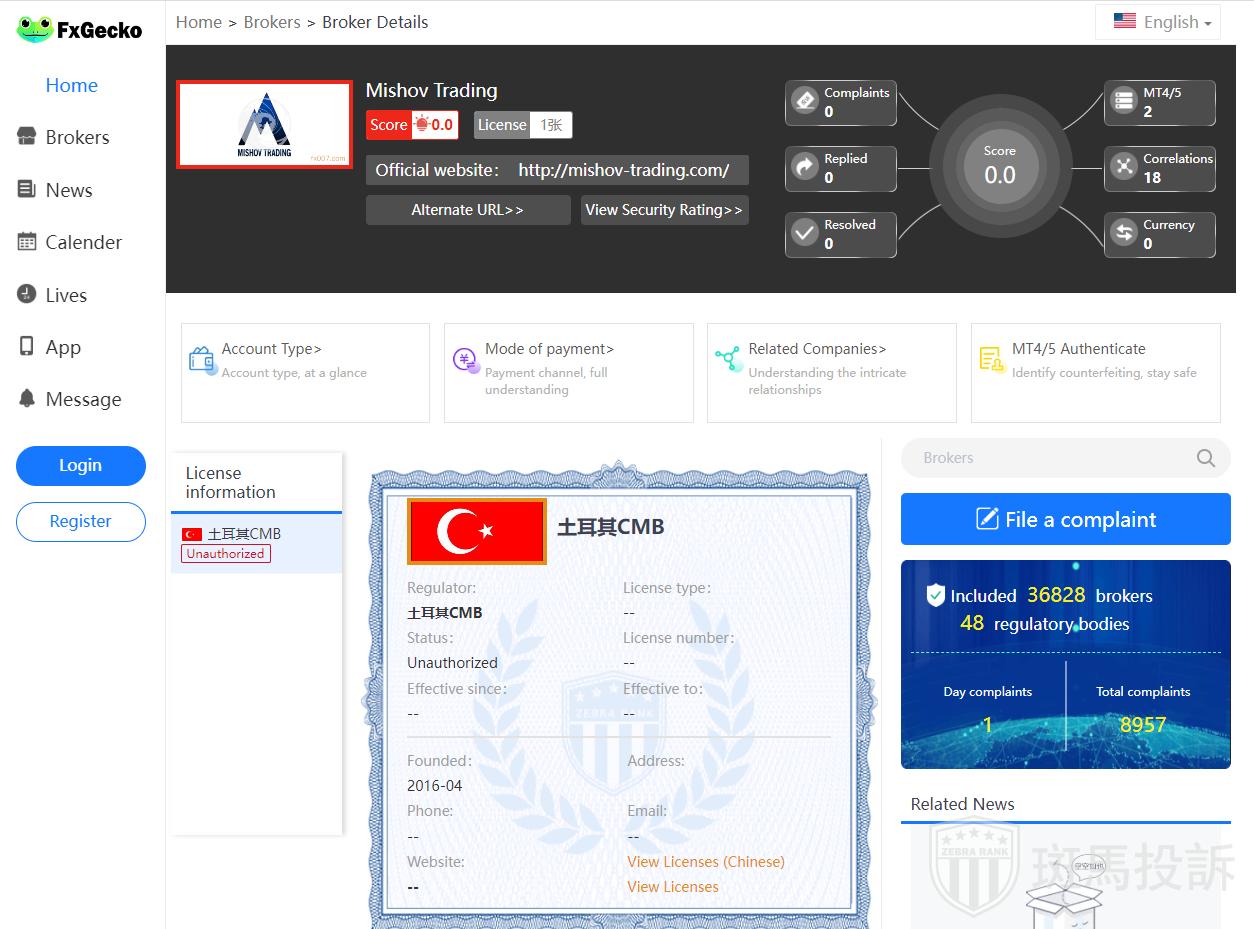Click the Complaints ticket icon

805,101
